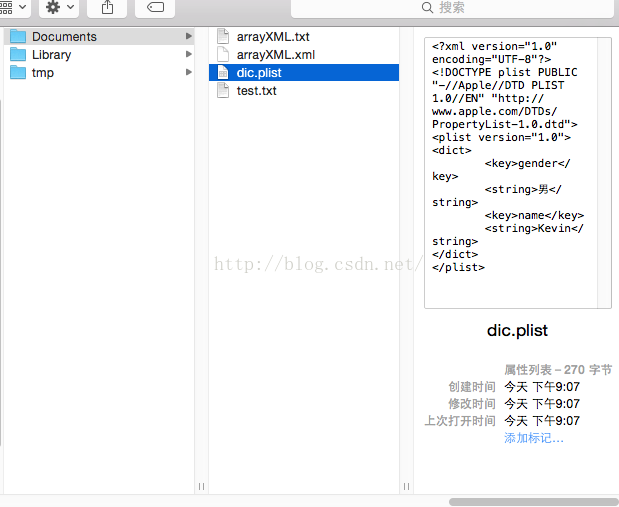Click the XML preview thumbnail of dic.plist

tap(518, 173)
